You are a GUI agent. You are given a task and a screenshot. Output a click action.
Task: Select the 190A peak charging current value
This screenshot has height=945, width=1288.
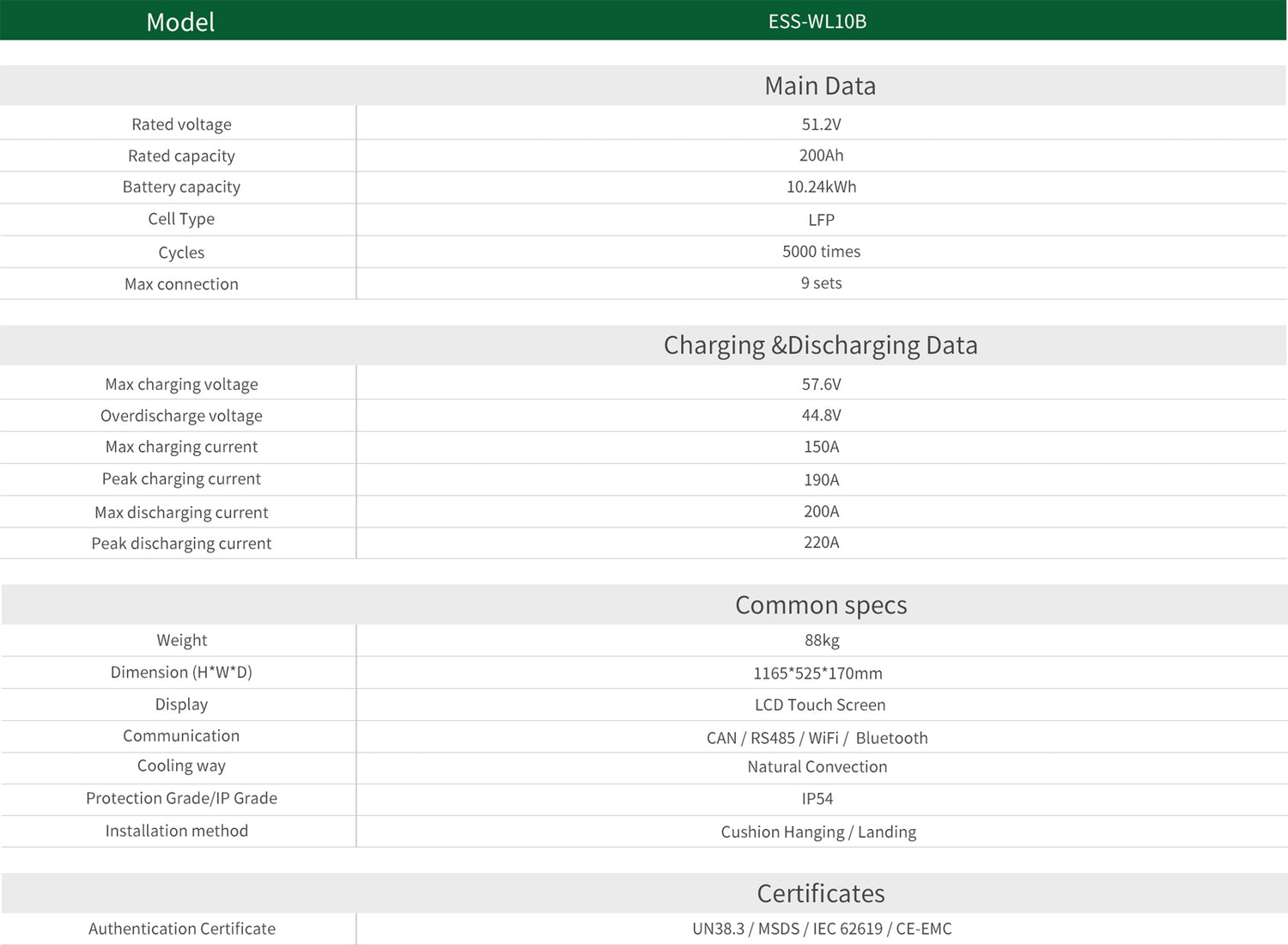tap(821, 480)
